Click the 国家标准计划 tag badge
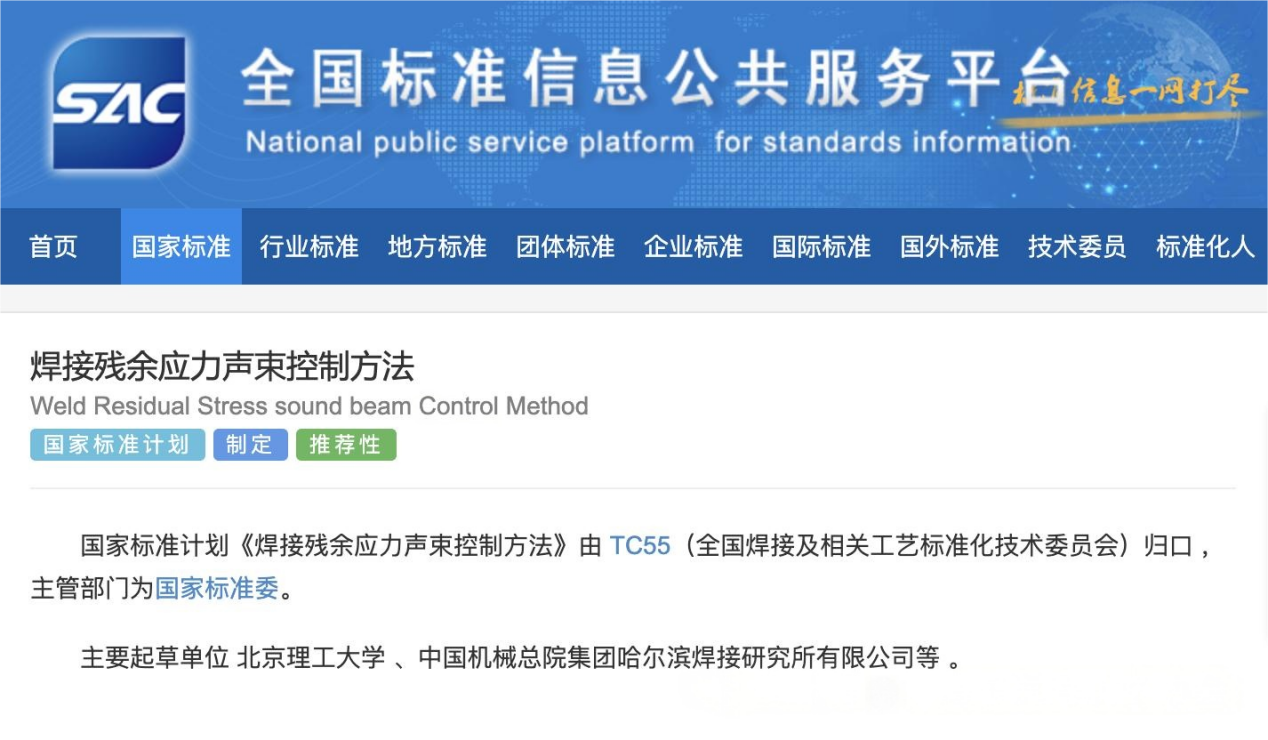Screen dimensions: 1268x740 117,445
